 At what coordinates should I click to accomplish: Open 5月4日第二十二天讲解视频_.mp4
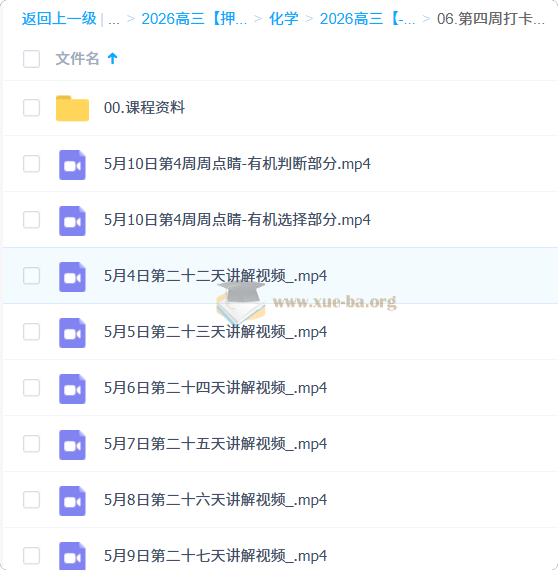click(x=216, y=276)
